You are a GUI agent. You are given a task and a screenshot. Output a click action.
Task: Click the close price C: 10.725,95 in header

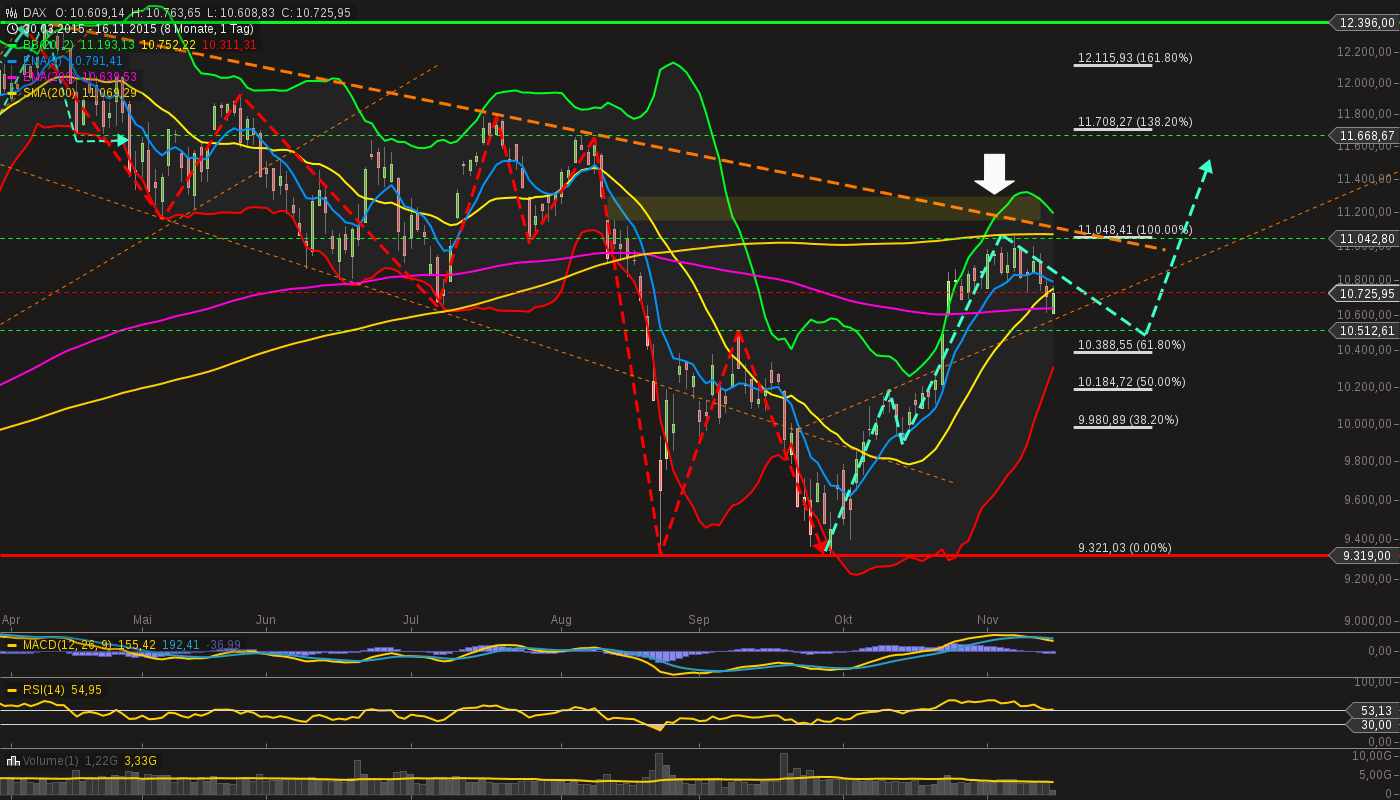pos(315,13)
